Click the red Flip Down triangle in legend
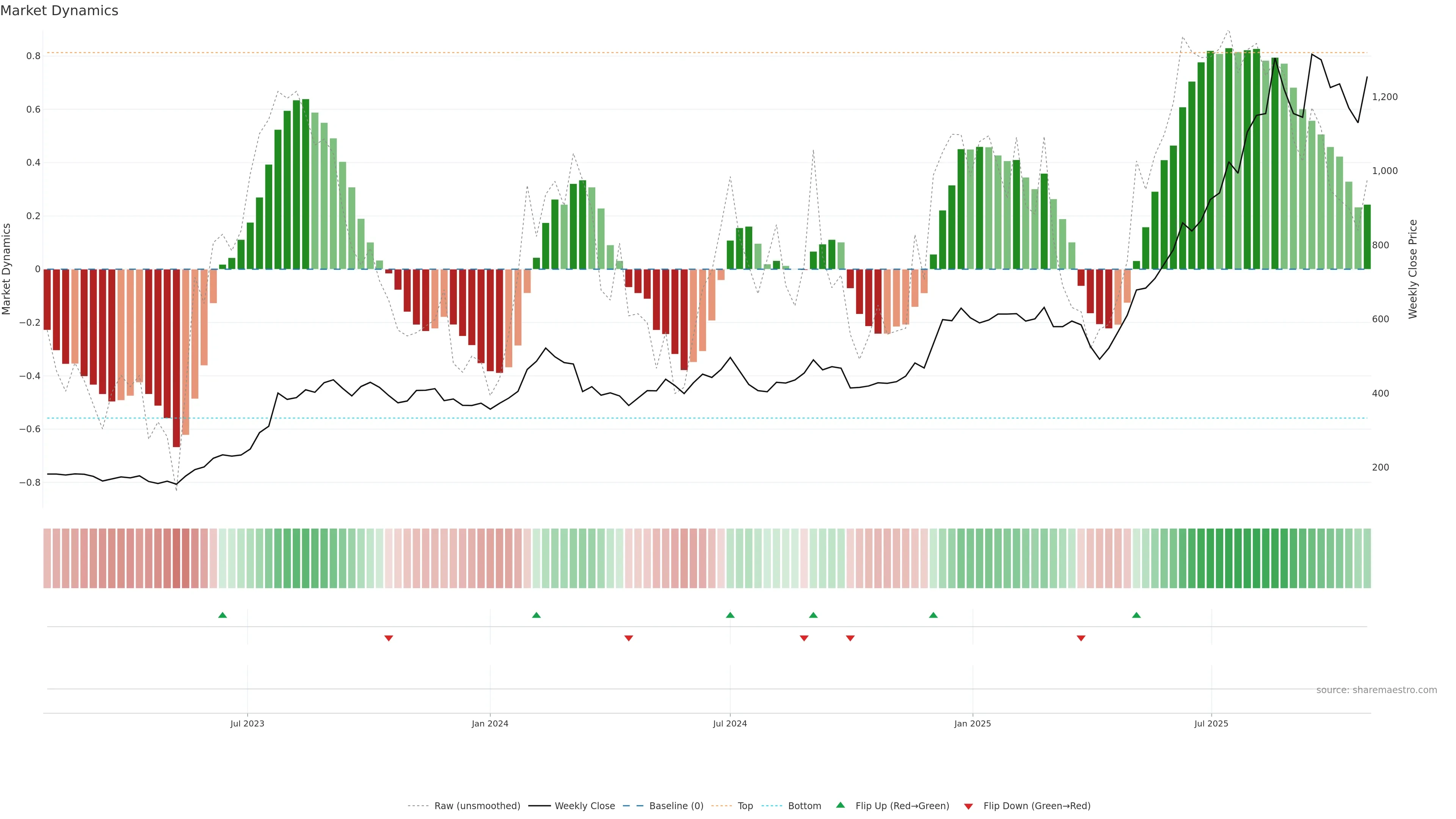 [x=968, y=806]
